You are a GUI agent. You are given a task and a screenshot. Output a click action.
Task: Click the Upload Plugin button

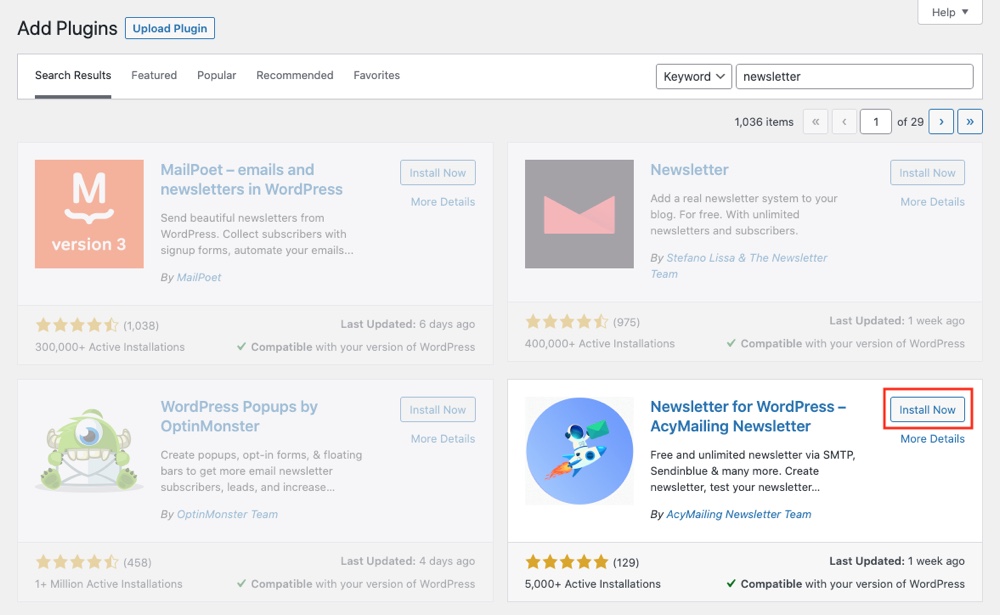pyautogui.click(x=170, y=29)
